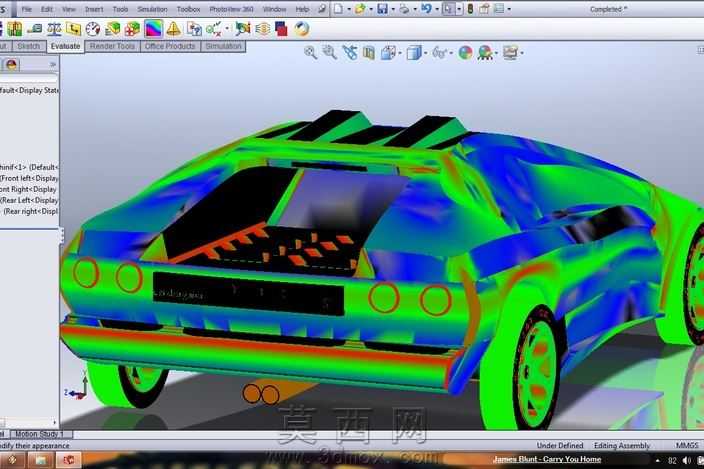Screen dimensions: 704x469
Task: Expand the Options dropdown arrow
Action: point(509,9)
